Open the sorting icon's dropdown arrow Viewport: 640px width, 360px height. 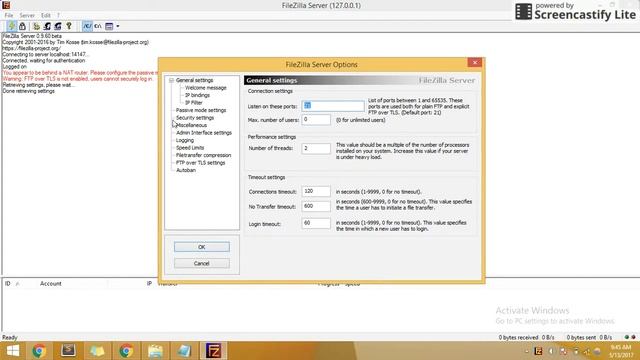click(118, 26)
